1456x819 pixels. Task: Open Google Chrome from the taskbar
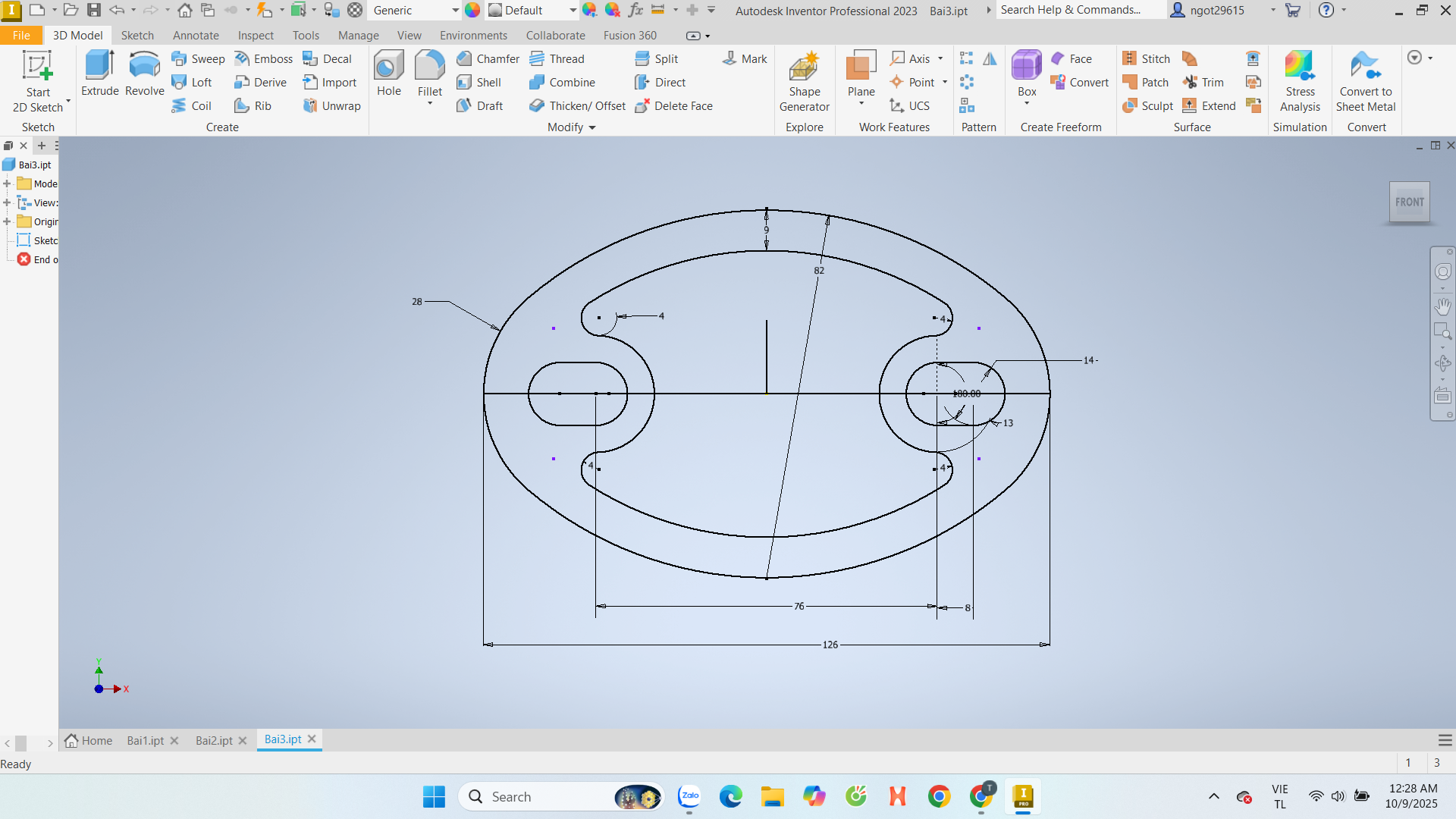pos(939,796)
